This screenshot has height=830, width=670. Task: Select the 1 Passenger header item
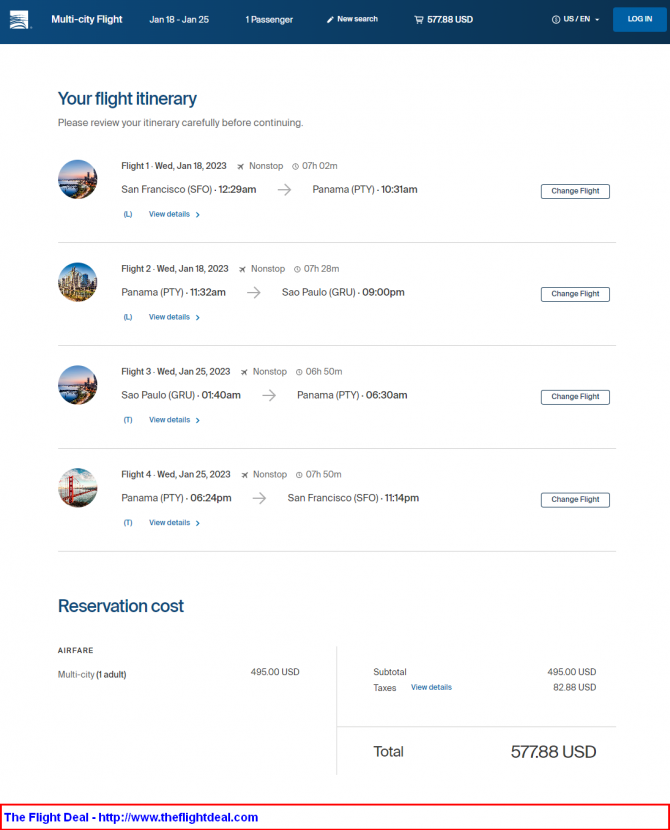pos(269,20)
